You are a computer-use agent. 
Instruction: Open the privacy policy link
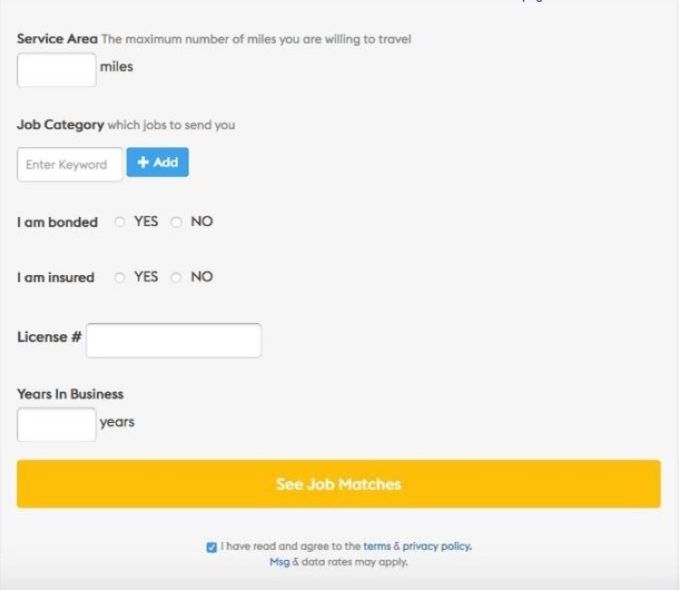coord(436,547)
